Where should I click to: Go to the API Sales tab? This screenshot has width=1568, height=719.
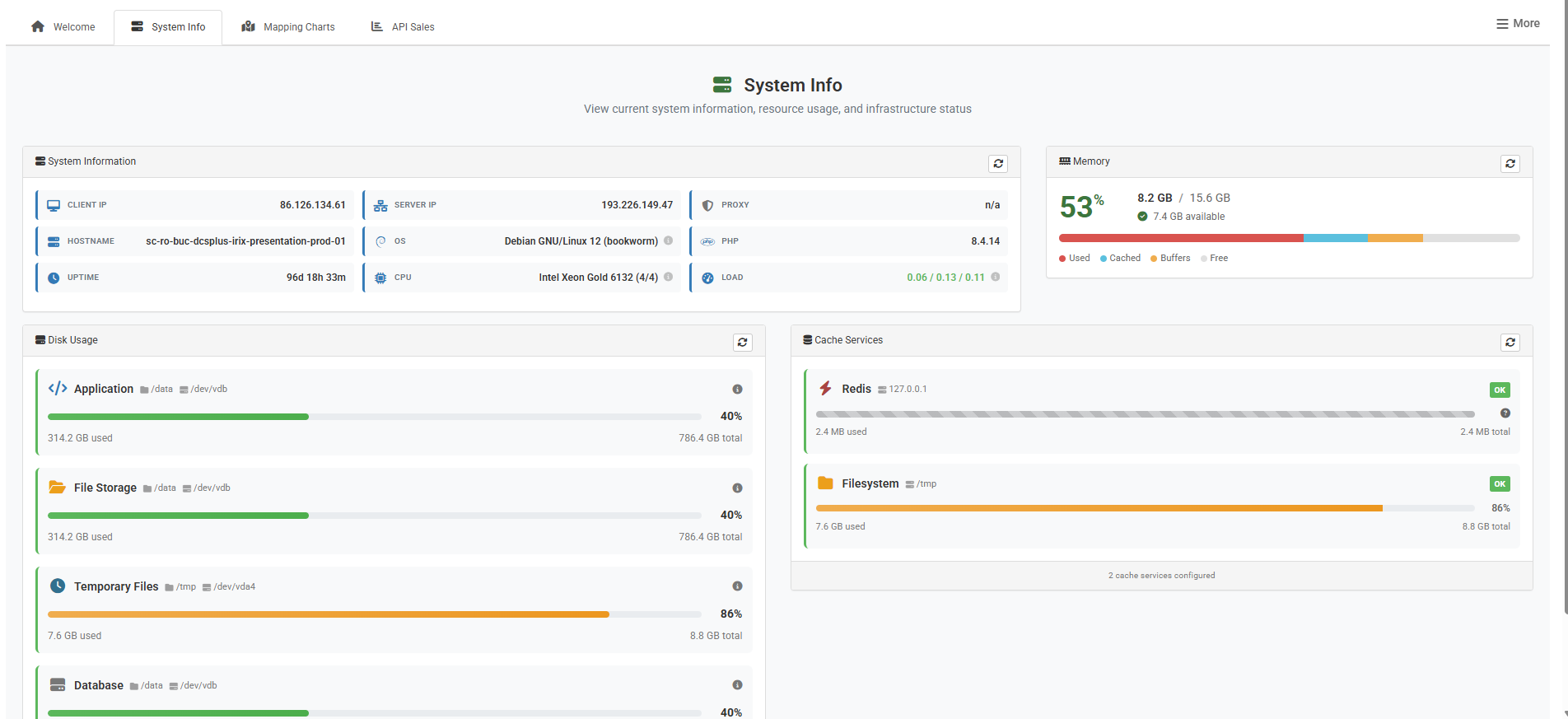point(403,27)
